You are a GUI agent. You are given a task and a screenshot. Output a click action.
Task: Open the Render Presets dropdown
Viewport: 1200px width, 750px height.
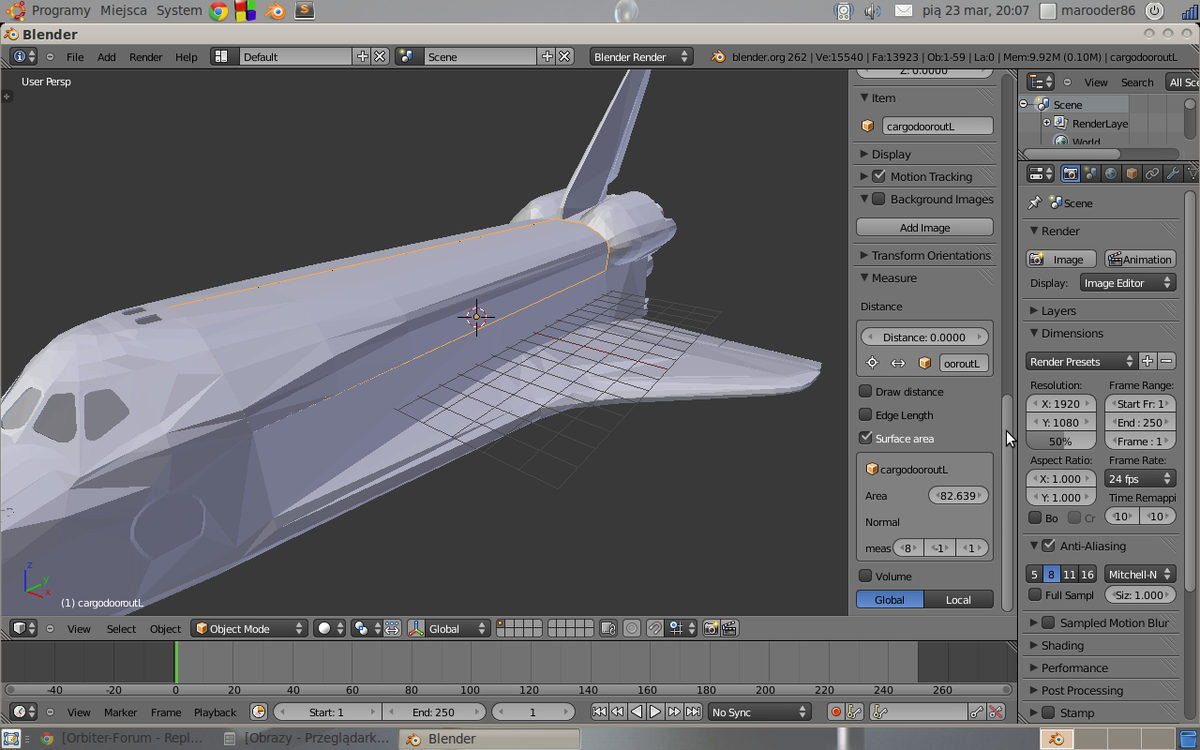1081,362
